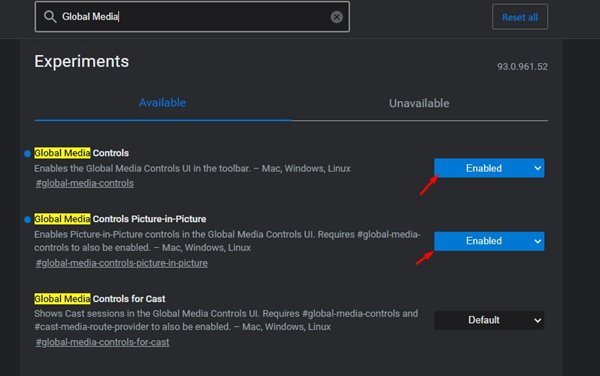The height and width of the screenshot is (376, 600).
Task: Click the Global Media Controls for Cast title
Action: [100, 299]
